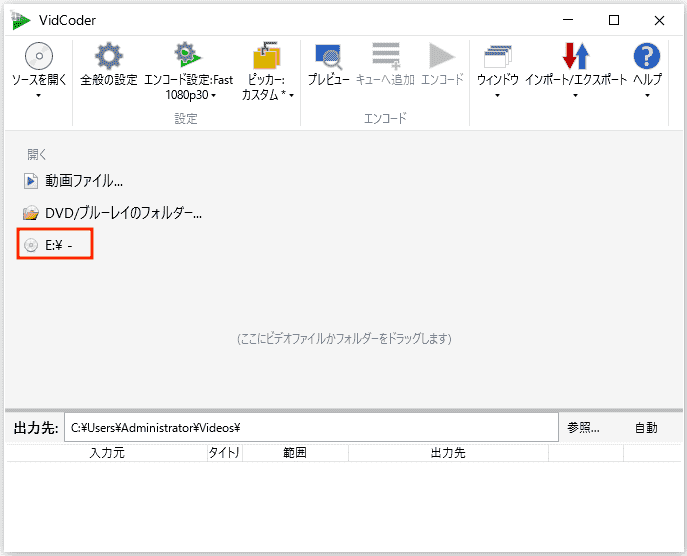Open the ピッカー folder icon
The width and height of the screenshot is (687, 556).
click(267, 56)
